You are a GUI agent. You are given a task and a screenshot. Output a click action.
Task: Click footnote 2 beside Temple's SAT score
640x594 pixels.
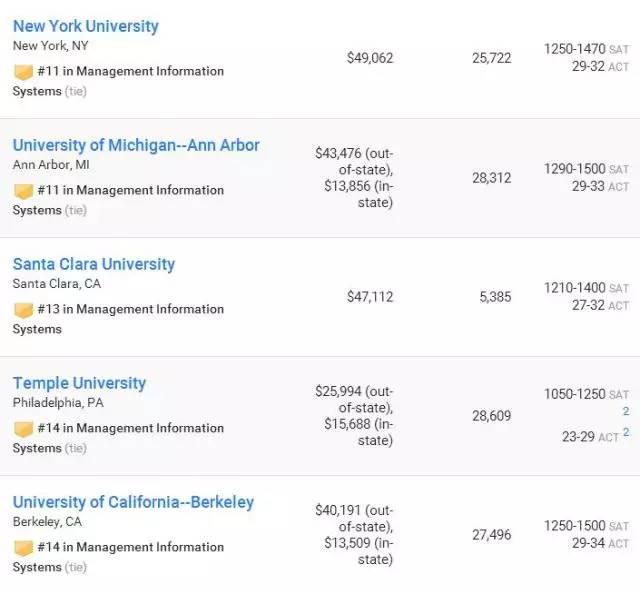coord(626,411)
